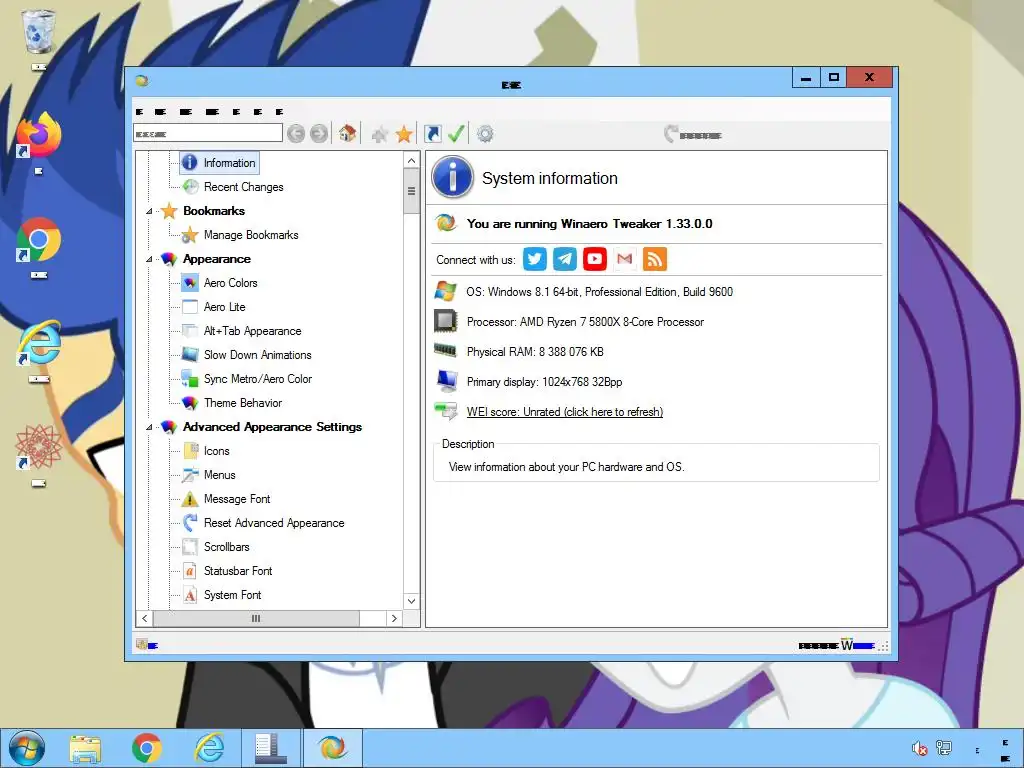This screenshot has height=768, width=1024.
Task: Click the WEI score icon
Action: [446, 411]
